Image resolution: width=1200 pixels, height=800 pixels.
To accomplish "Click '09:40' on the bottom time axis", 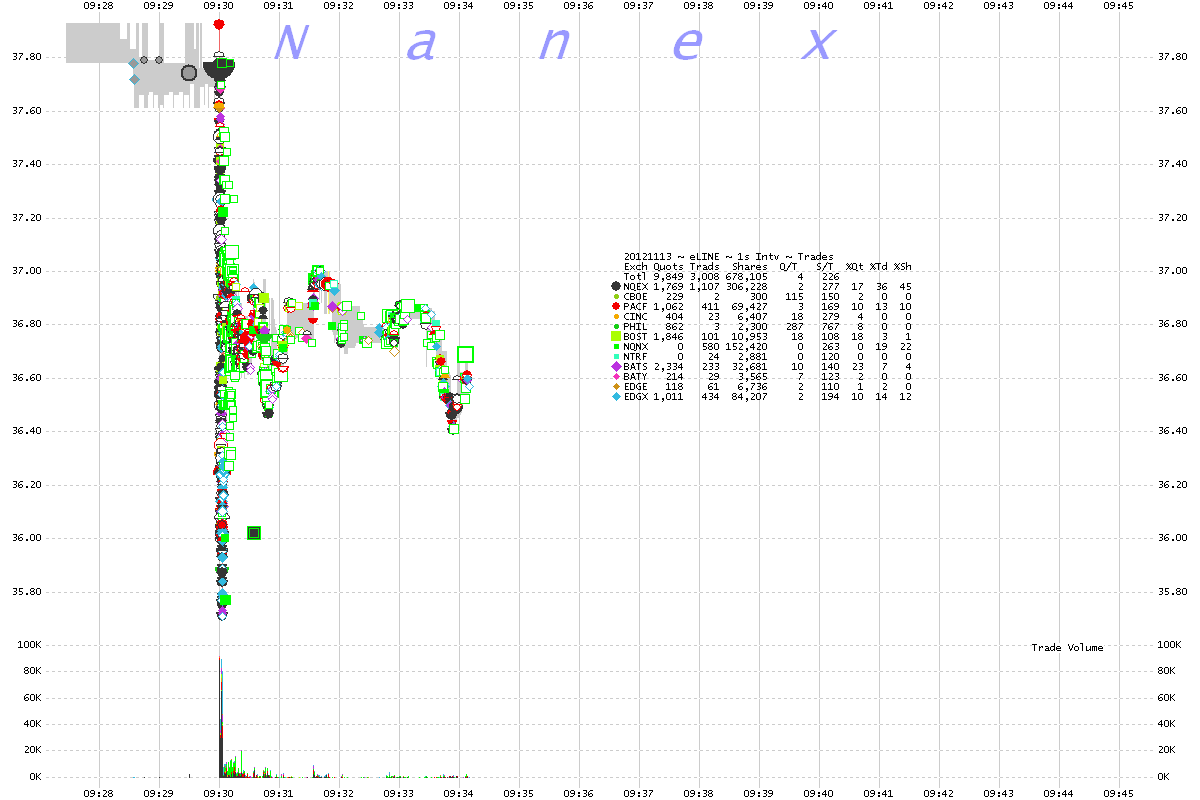I will tap(818, 793).
